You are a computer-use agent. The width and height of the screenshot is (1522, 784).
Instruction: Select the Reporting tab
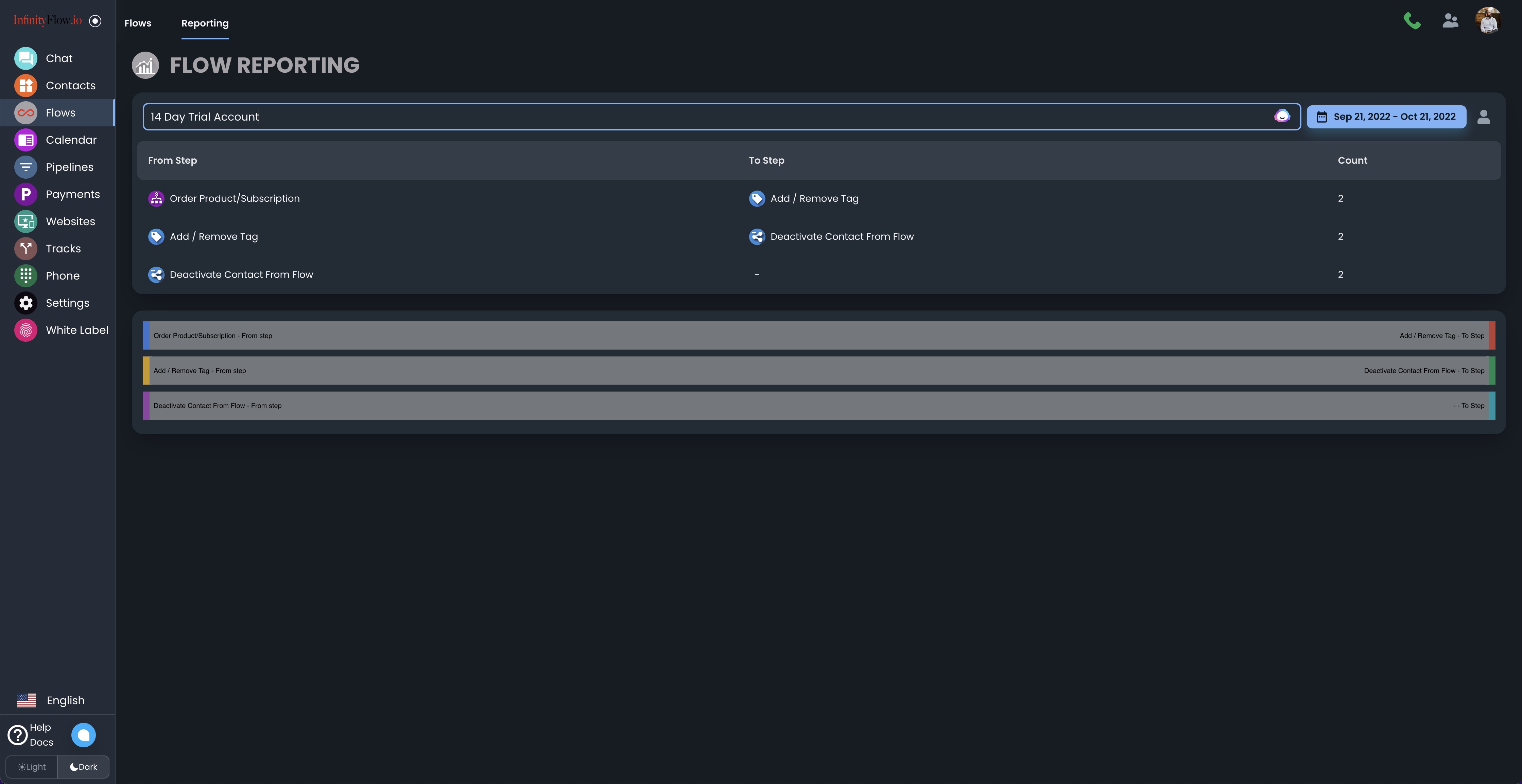(204, 23)
